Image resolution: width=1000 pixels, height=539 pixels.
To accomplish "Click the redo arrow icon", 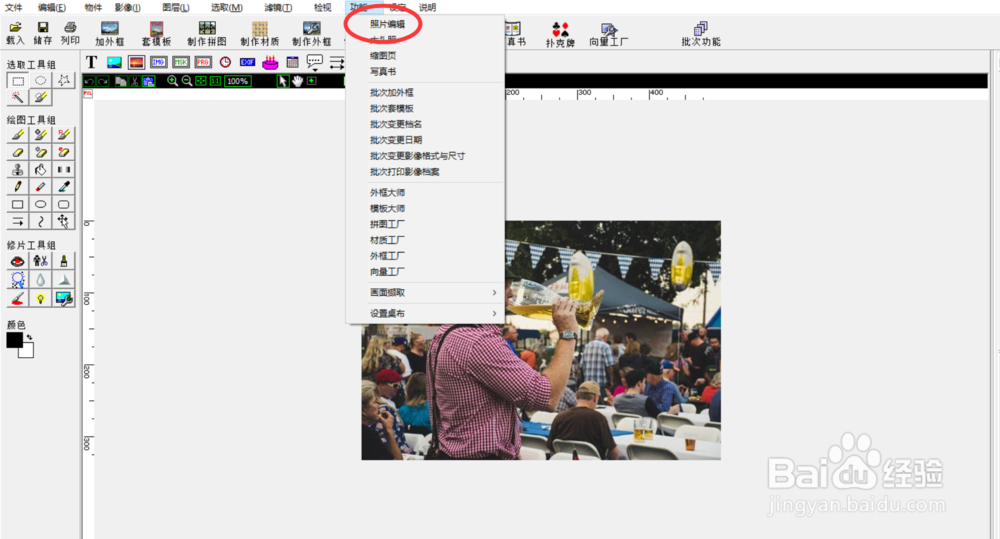I will click(103, 81).
